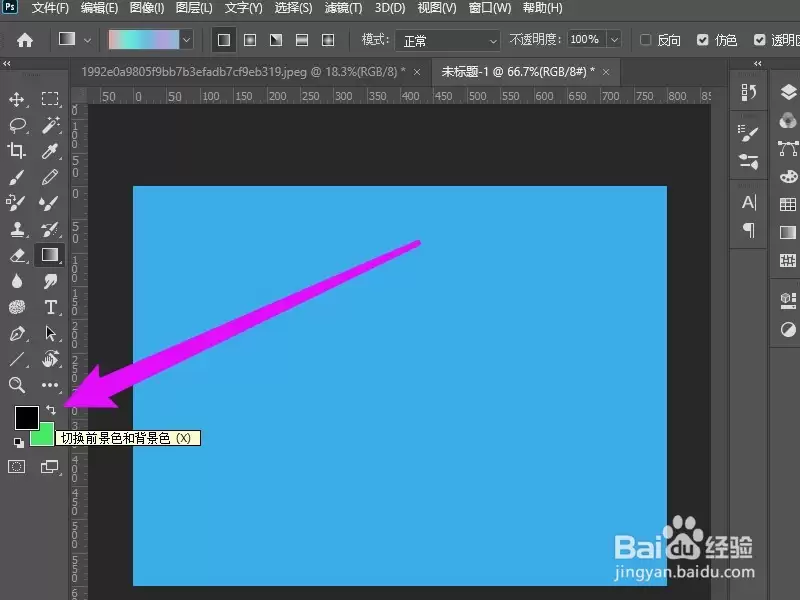Viewport: 800px width, 600px height.
Task: Enable the 反向 reverse checkbox
Action: (x=645, y=40)
